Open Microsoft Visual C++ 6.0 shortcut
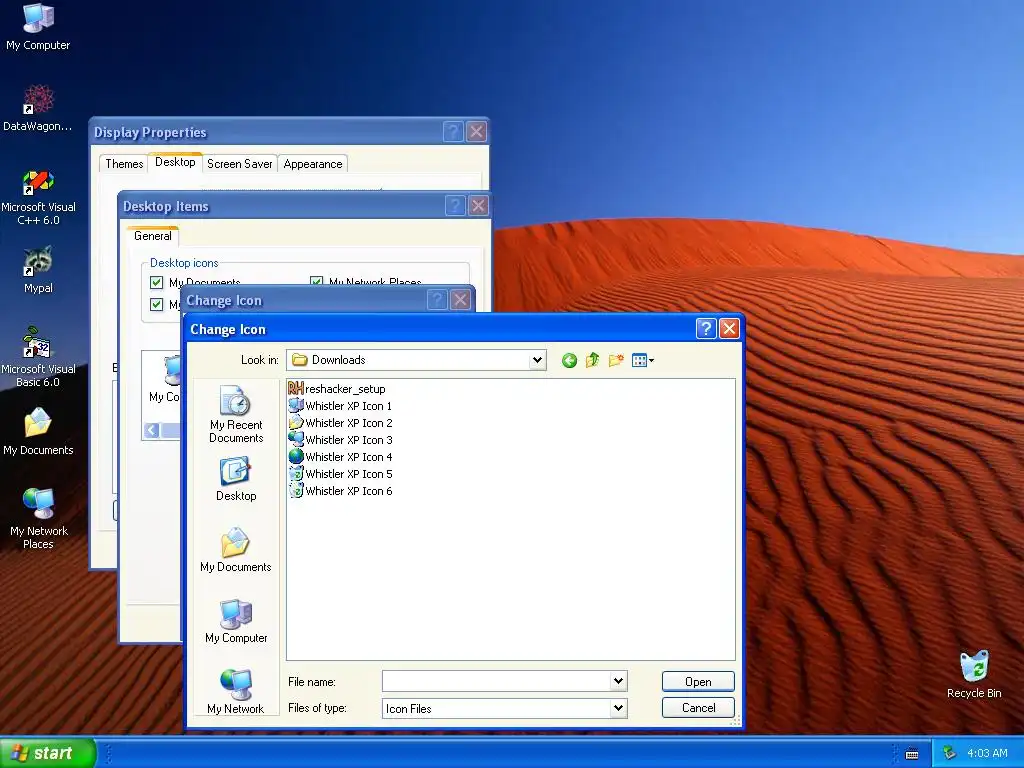1024x768 pixels. point(38,197)
